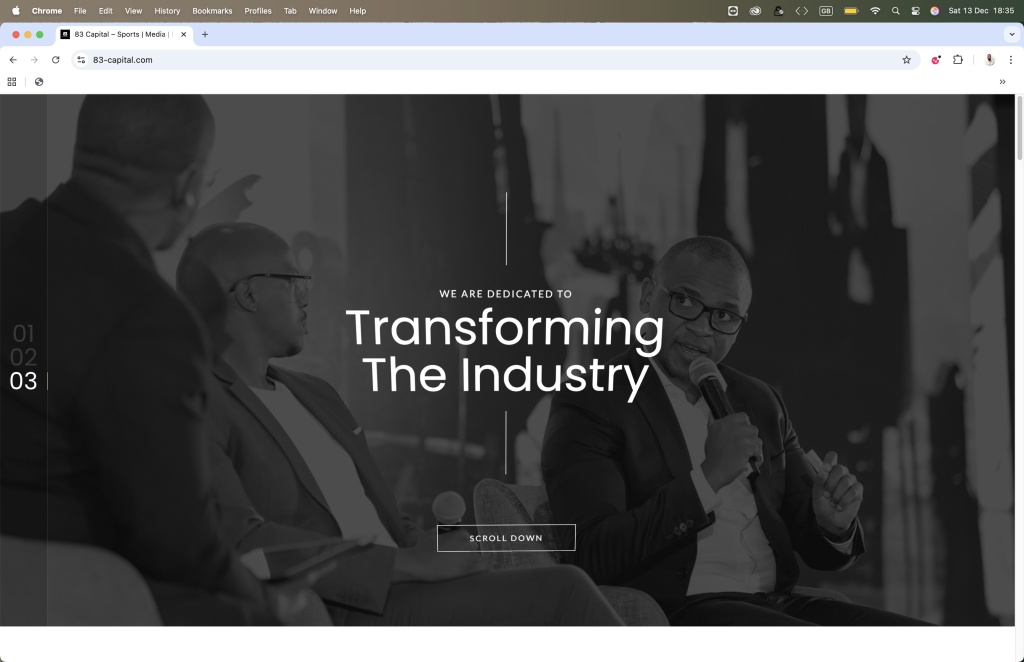Open the new tab plus button
Screen dimensions: 1024x662
click(x=205, y=34)
